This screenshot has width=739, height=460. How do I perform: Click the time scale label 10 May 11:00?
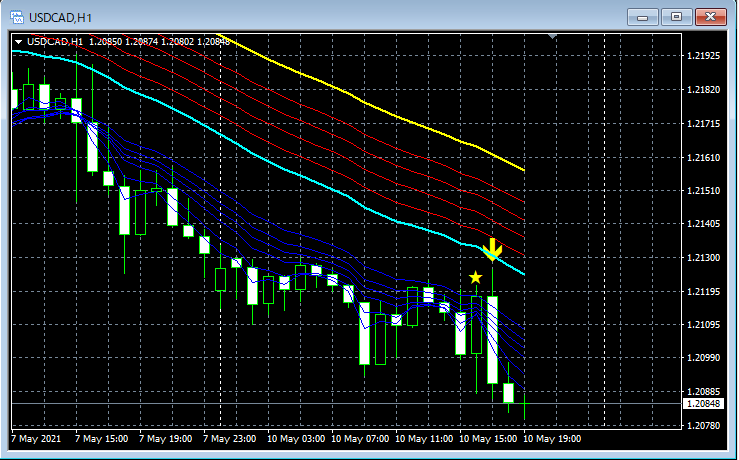pyautogui.click(x=424, y=439)
